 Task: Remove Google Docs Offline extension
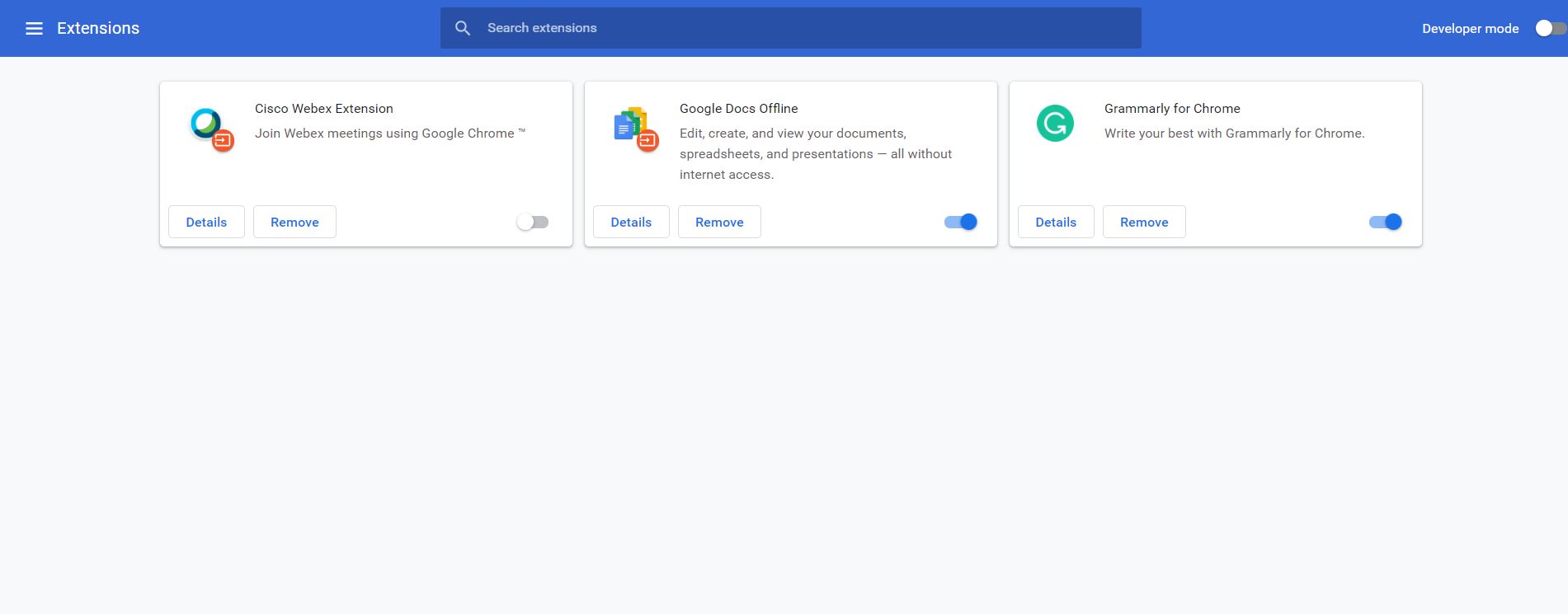[719, 222]
